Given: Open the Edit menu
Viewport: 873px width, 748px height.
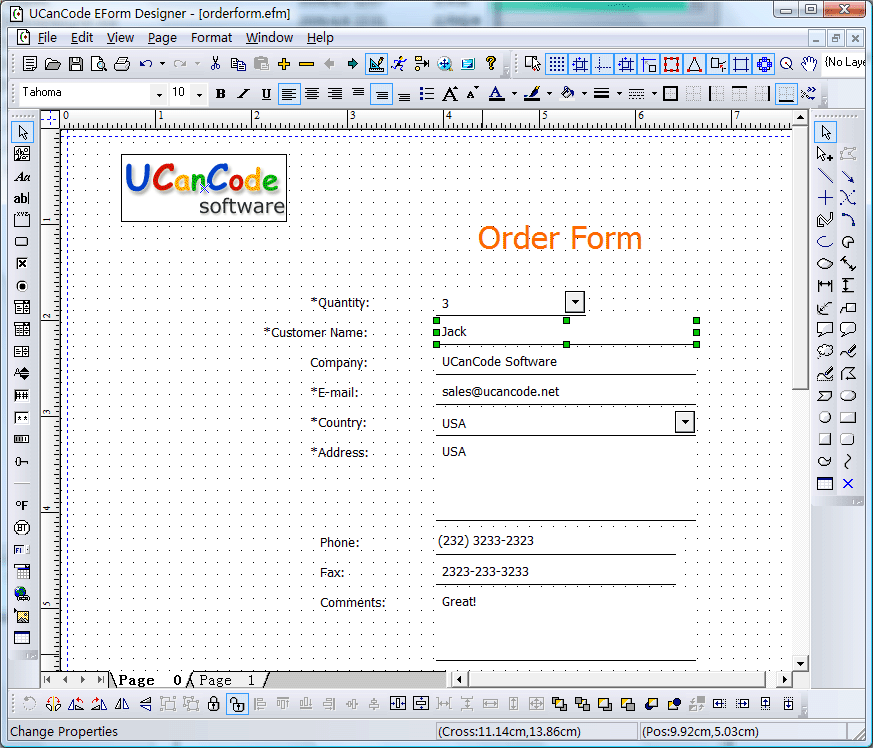Looking at the screenshot, I should pyautogui.click(x=82, y=38).
